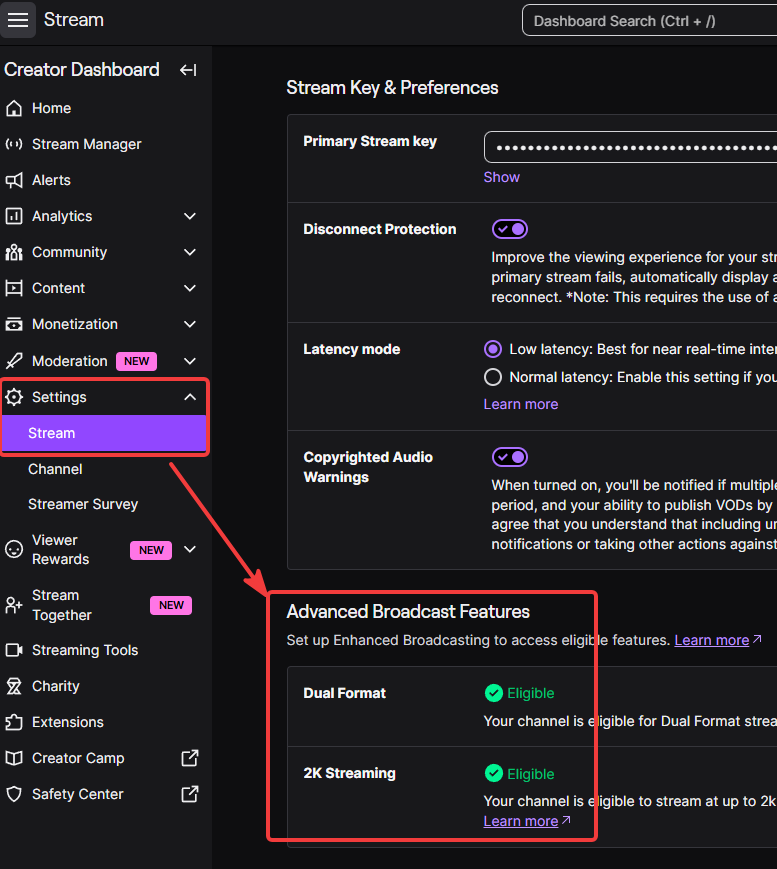
Task: Click the Alerts megaphone icon
Action: pos(14,180)
